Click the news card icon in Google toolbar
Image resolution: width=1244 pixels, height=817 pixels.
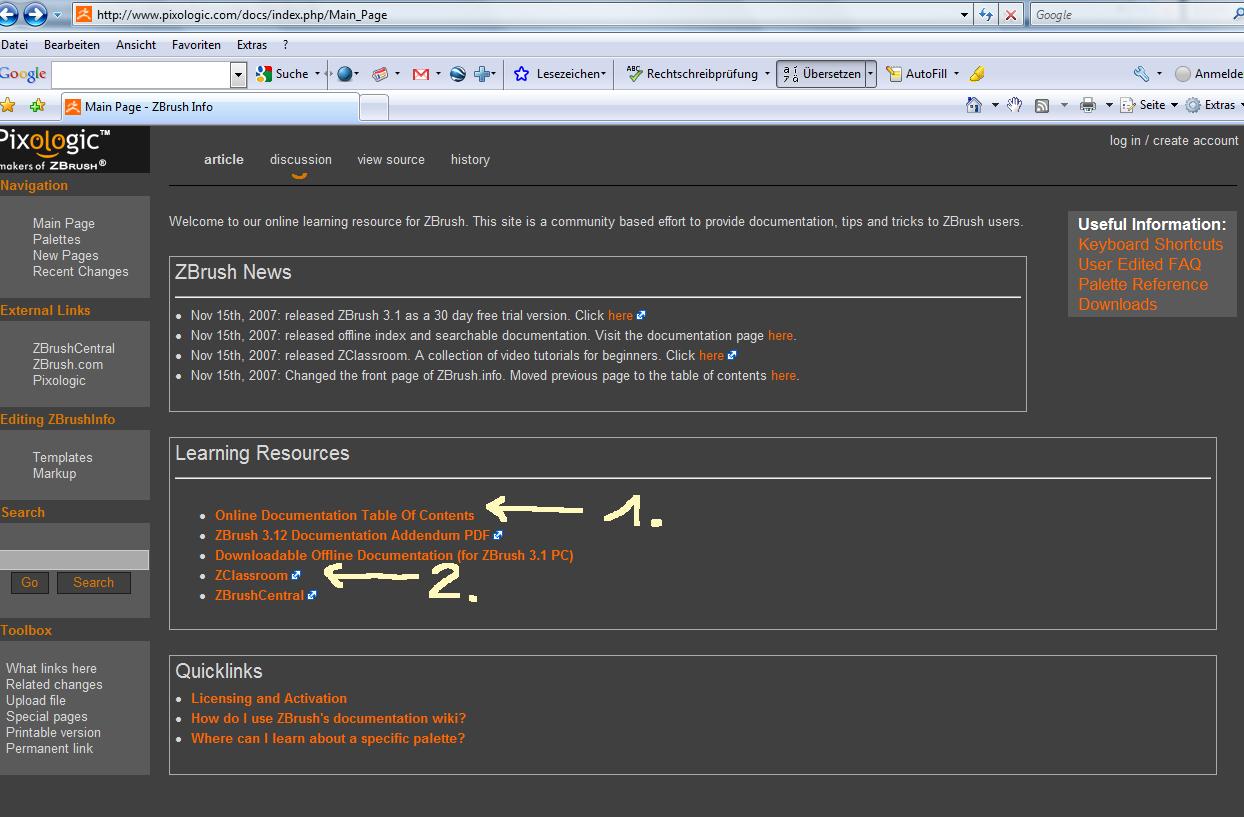pos(380,74)
